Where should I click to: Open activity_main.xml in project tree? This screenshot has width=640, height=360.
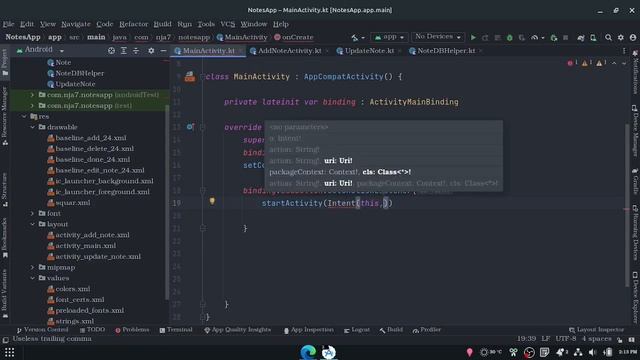86,246
